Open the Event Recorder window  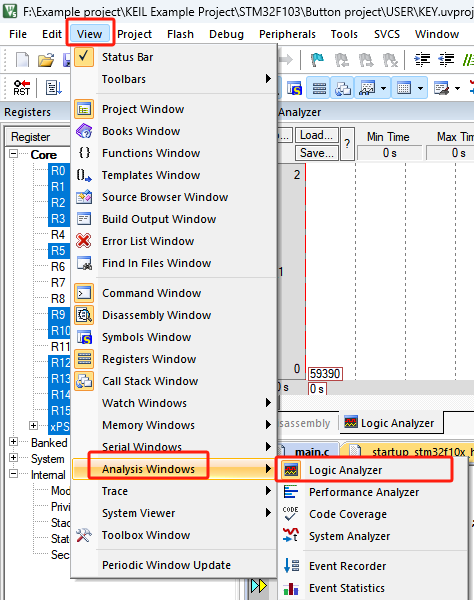(347, 566)
